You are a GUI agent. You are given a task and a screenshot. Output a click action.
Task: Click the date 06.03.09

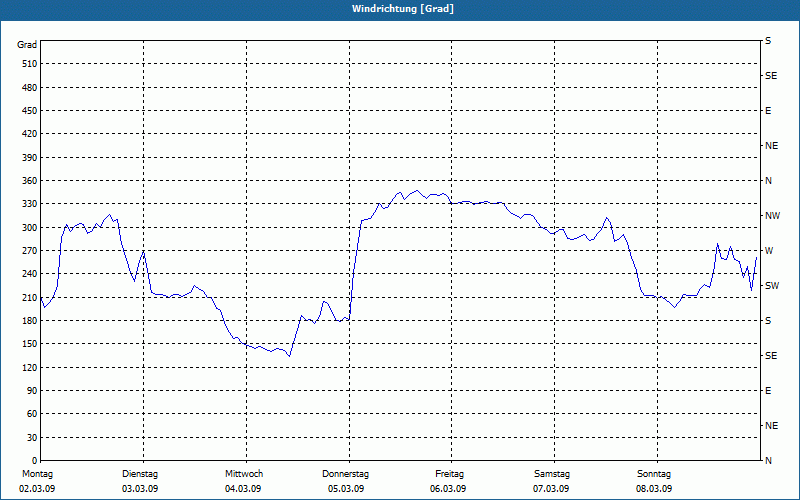tap(448, 489)
